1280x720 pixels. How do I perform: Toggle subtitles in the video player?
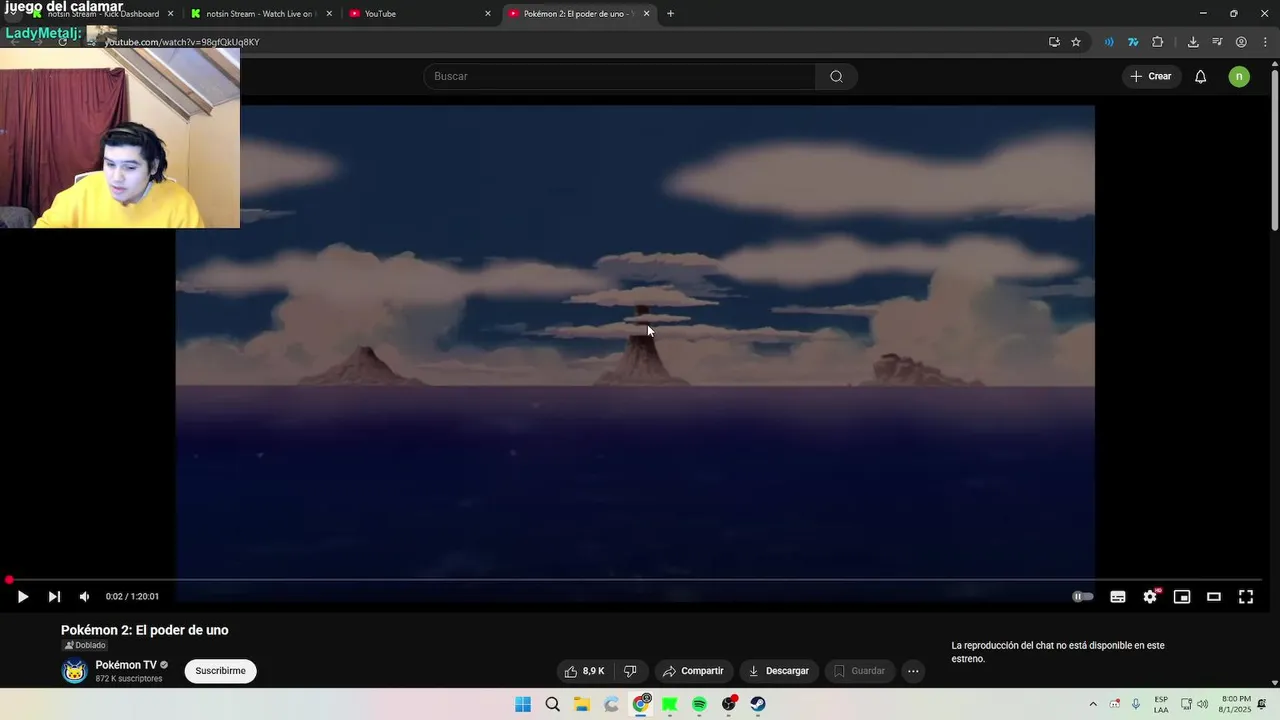pos(1118,597)
